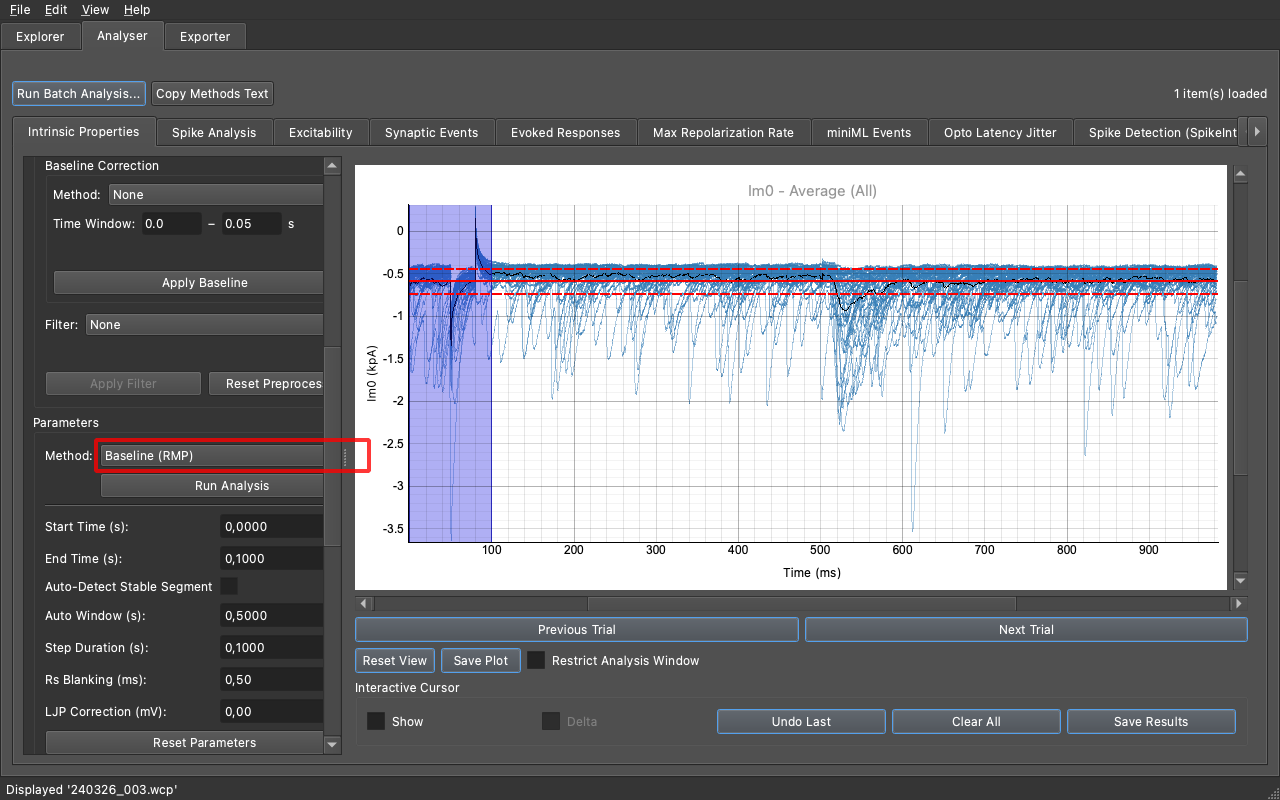
Task: Open the Max Repolarization Rate tab
Action: 723,132
